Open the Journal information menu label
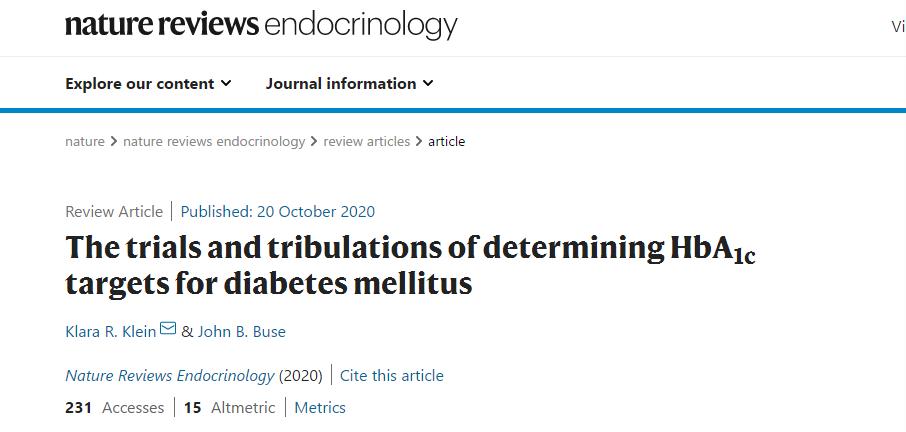Viewport: 906px width, 432px height. tap(341, 84)
